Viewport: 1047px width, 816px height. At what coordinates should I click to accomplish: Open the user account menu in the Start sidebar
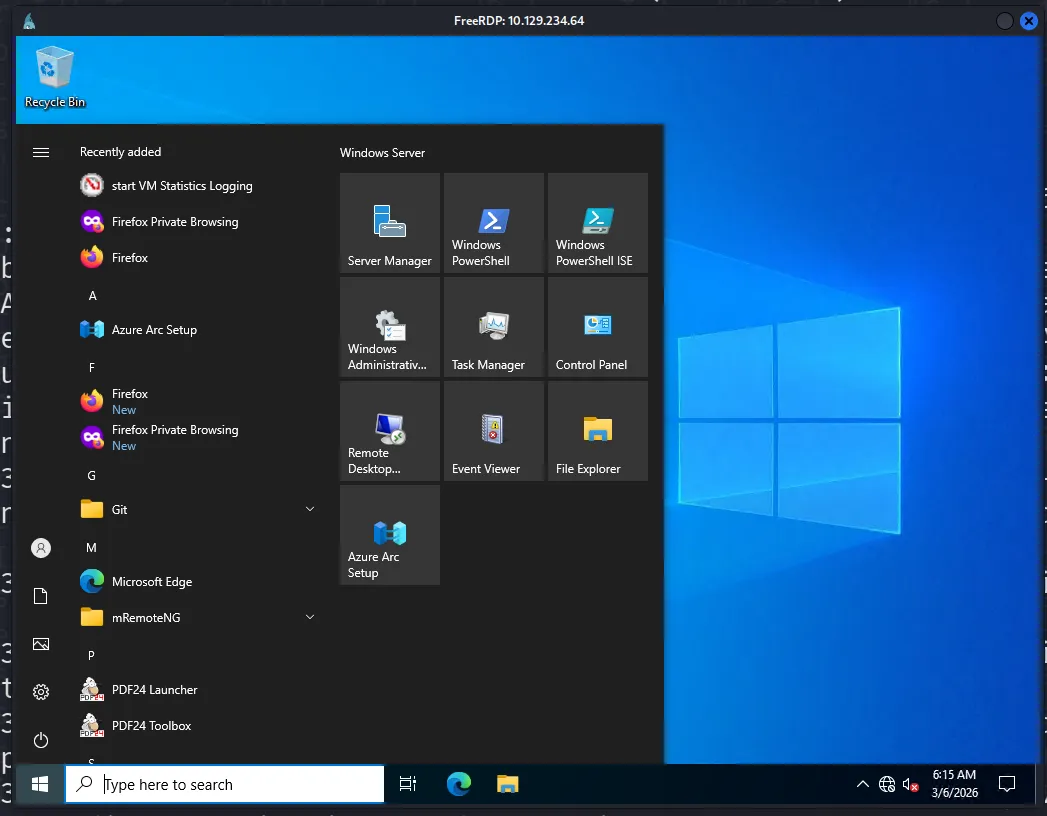tap(41, 548)
